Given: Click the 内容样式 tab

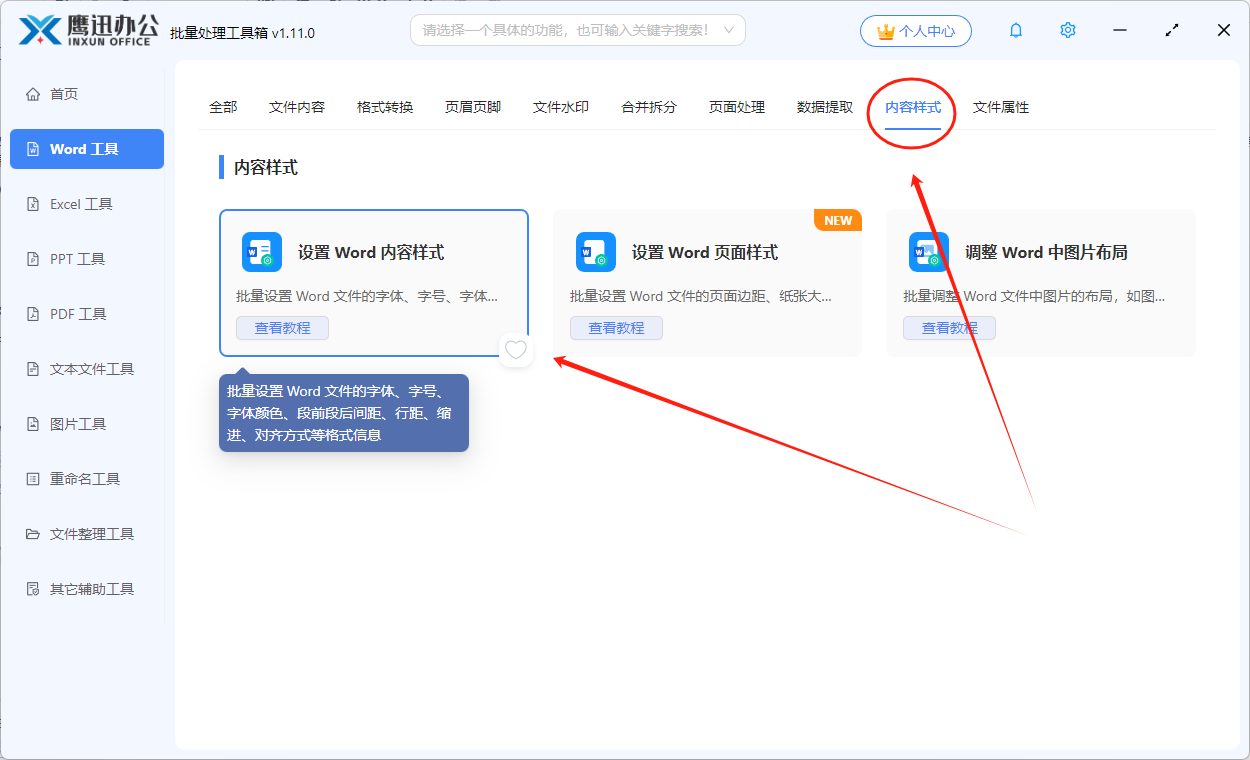Looking at the screenshot, I should click(x=913, y=107).
